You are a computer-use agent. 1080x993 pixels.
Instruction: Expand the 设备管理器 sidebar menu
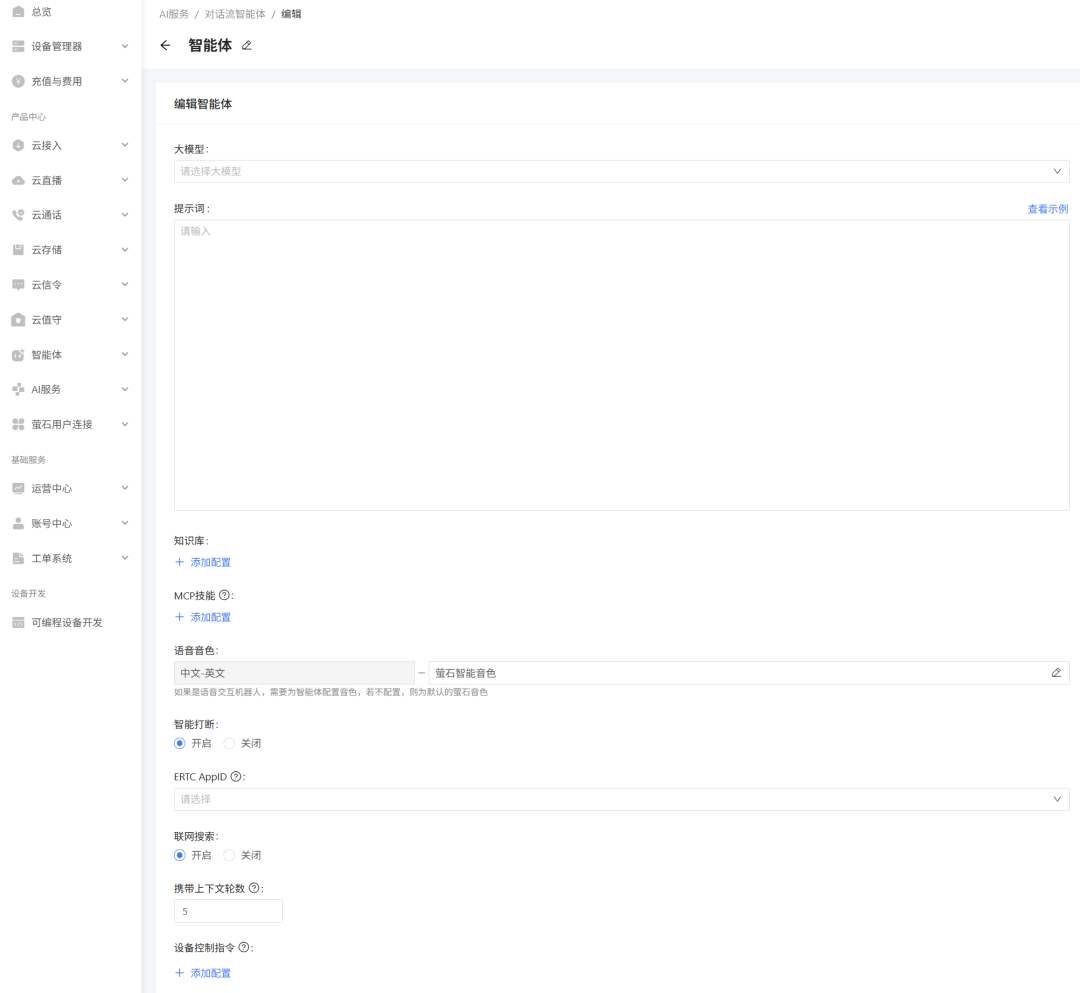(x=70, y=46)
